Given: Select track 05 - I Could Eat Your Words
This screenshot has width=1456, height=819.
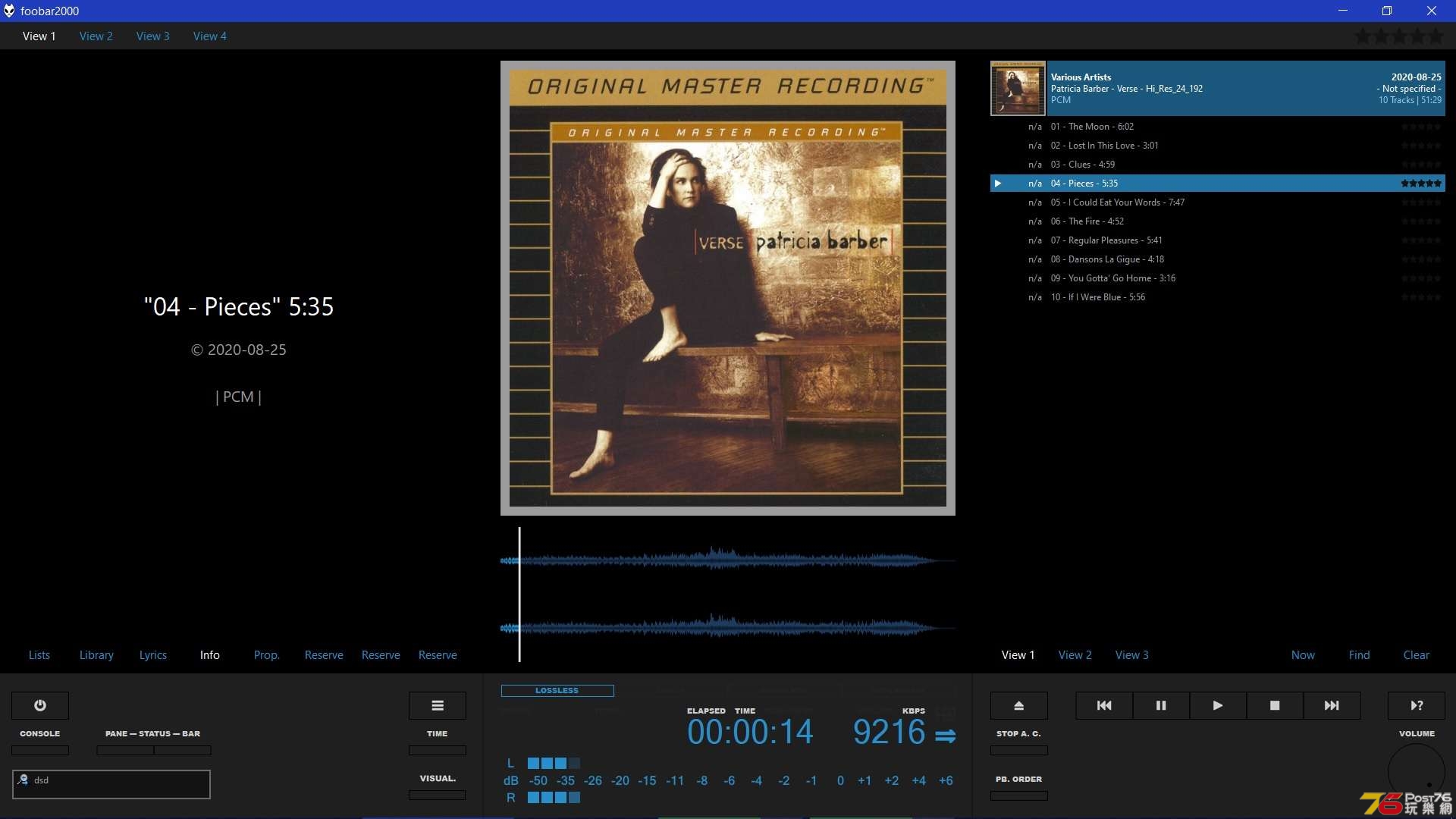Looking at the screenshot, I should click(x=1218, y=202).
